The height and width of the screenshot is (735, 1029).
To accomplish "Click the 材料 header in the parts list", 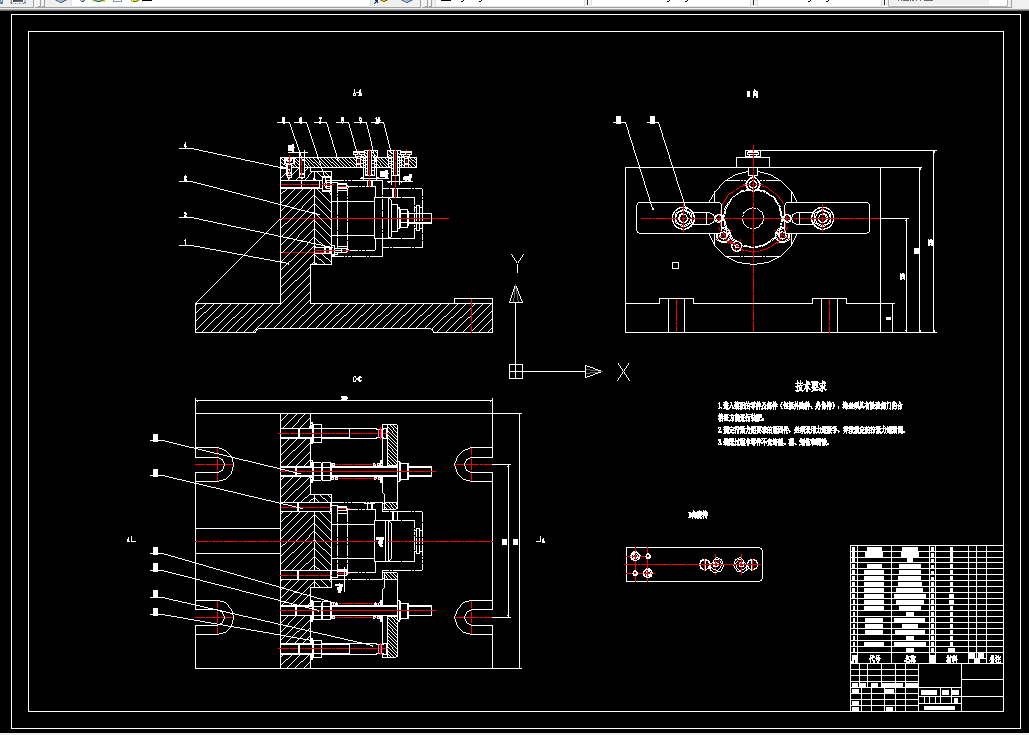I will (951, 658).
